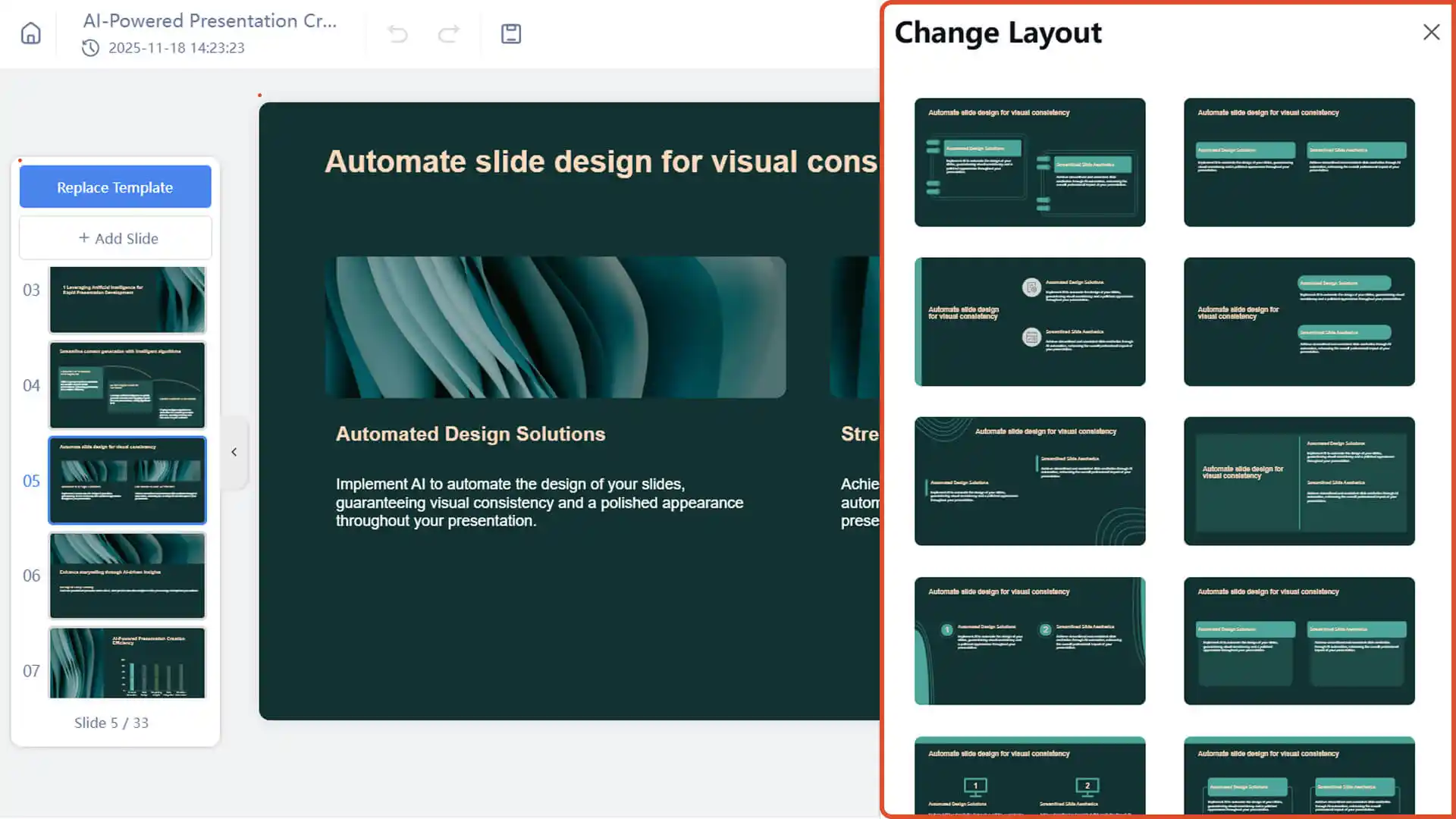Viewport: 1456px width, 819px height.
Task: Choose layout with left title and circular icons
Action: click(x=1030, y=322)
